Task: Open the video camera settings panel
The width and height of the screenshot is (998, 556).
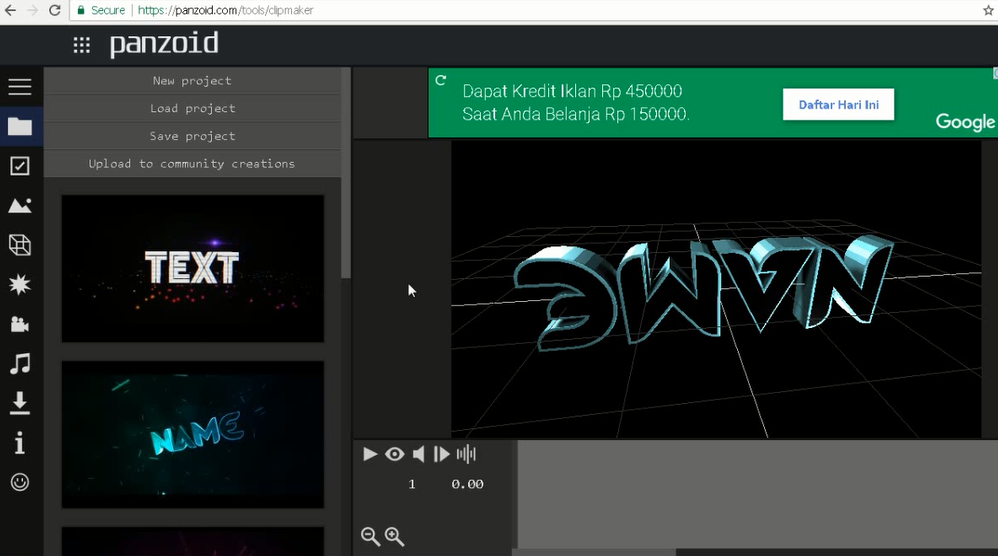Action: [x=20, y=324]
